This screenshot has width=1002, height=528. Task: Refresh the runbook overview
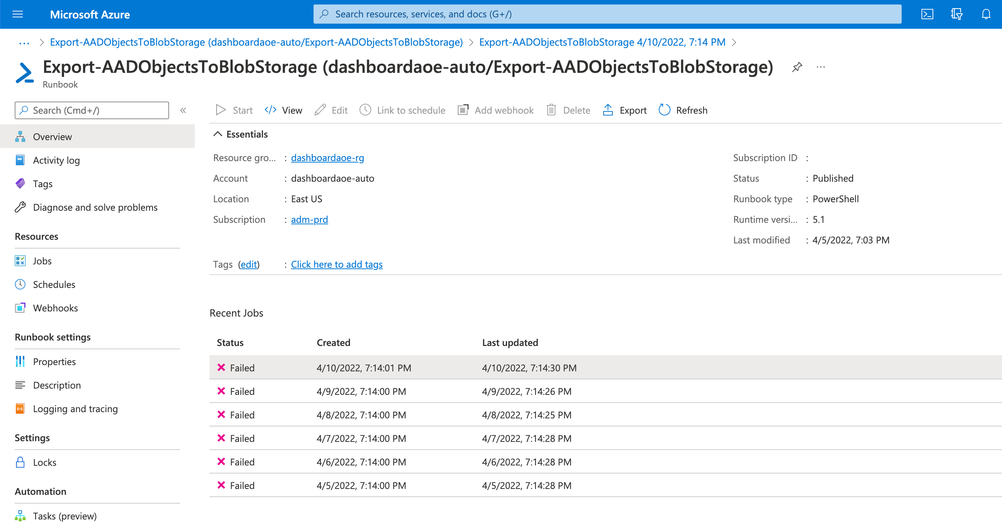[x=682, y=110]
